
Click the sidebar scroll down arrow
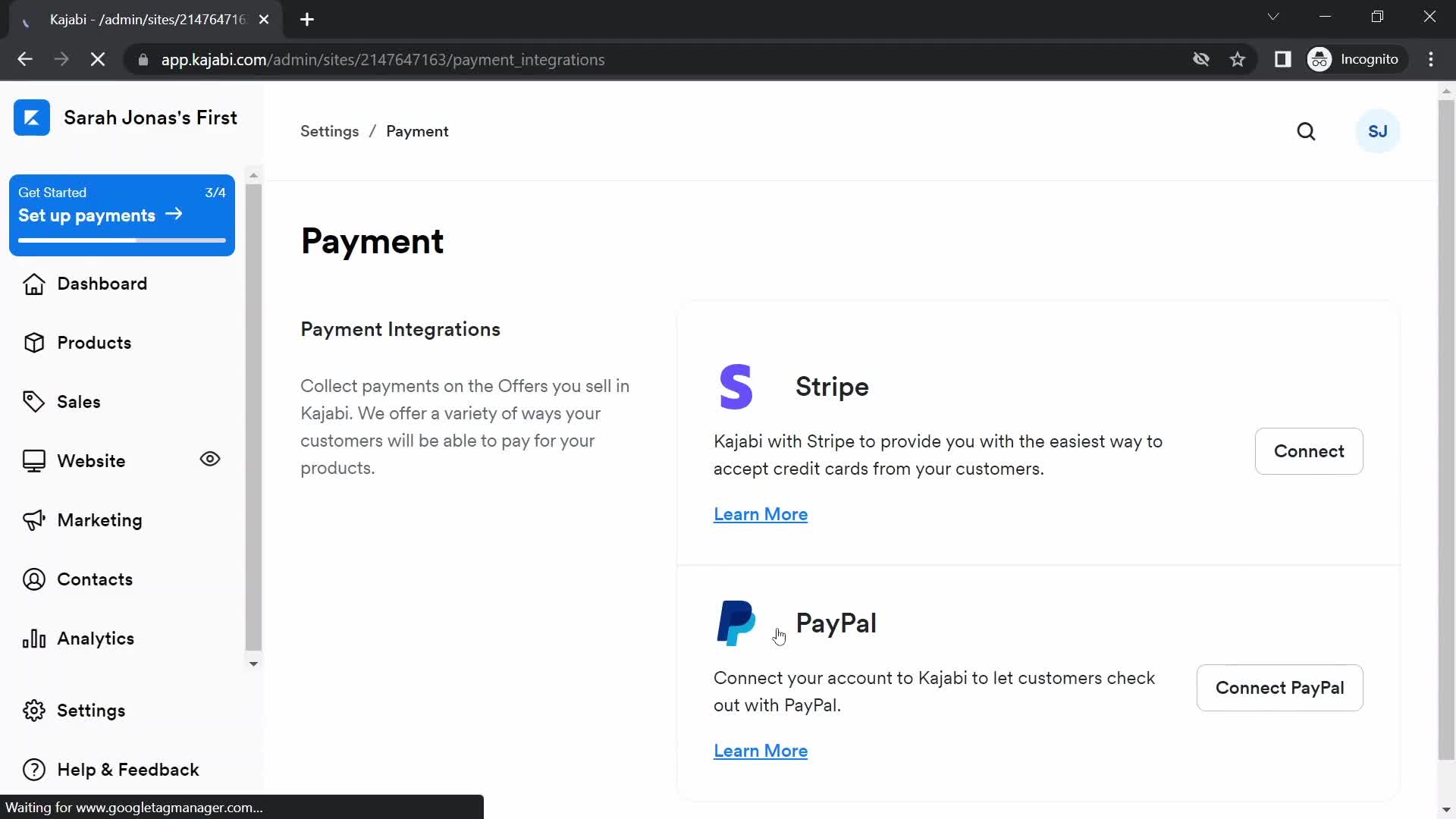click(253, 664)
